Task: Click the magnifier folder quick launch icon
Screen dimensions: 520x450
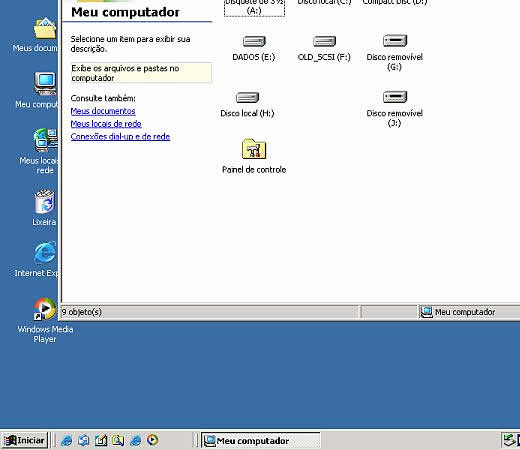Action: (118, 441)
